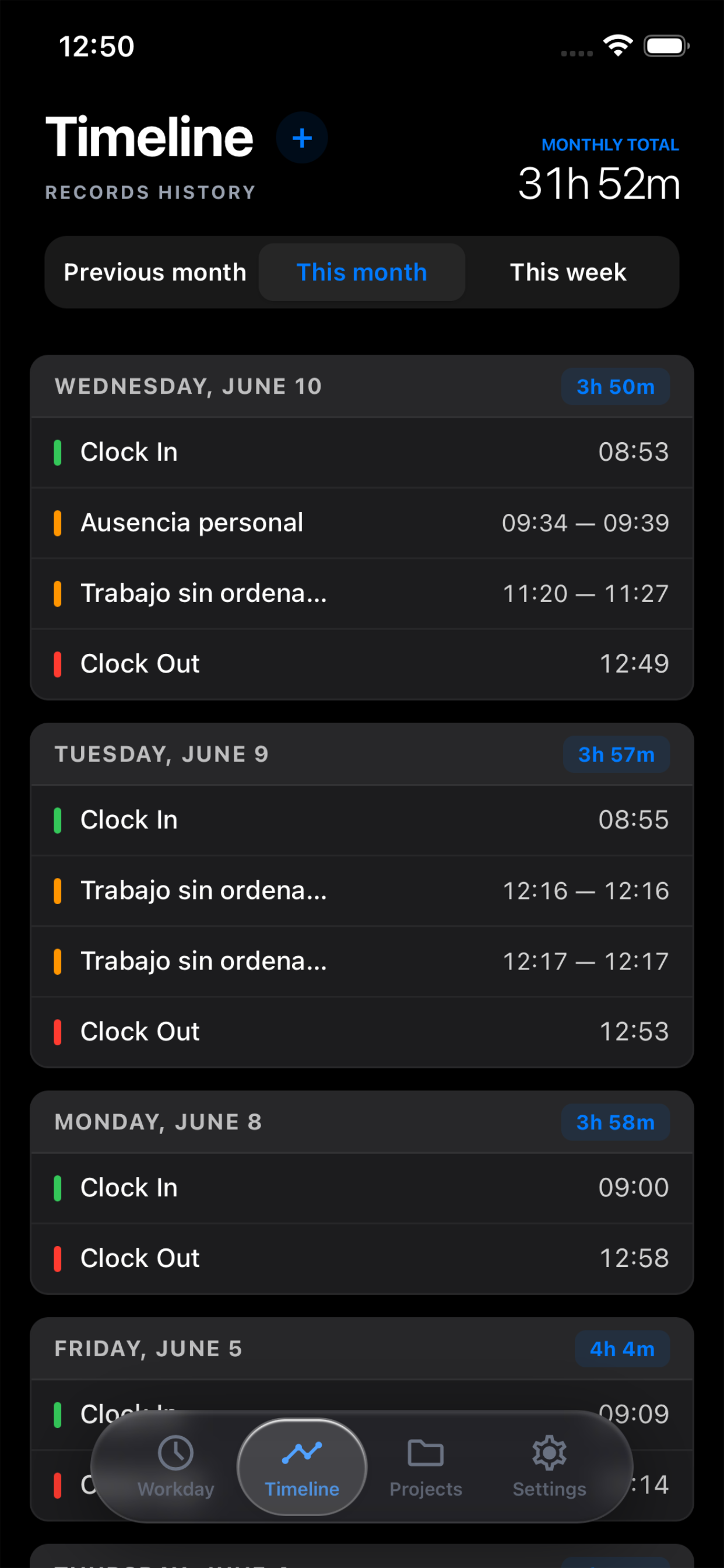Tap the battery status icon
Viewport: 724px width, 1568px height.
(667, 45)
